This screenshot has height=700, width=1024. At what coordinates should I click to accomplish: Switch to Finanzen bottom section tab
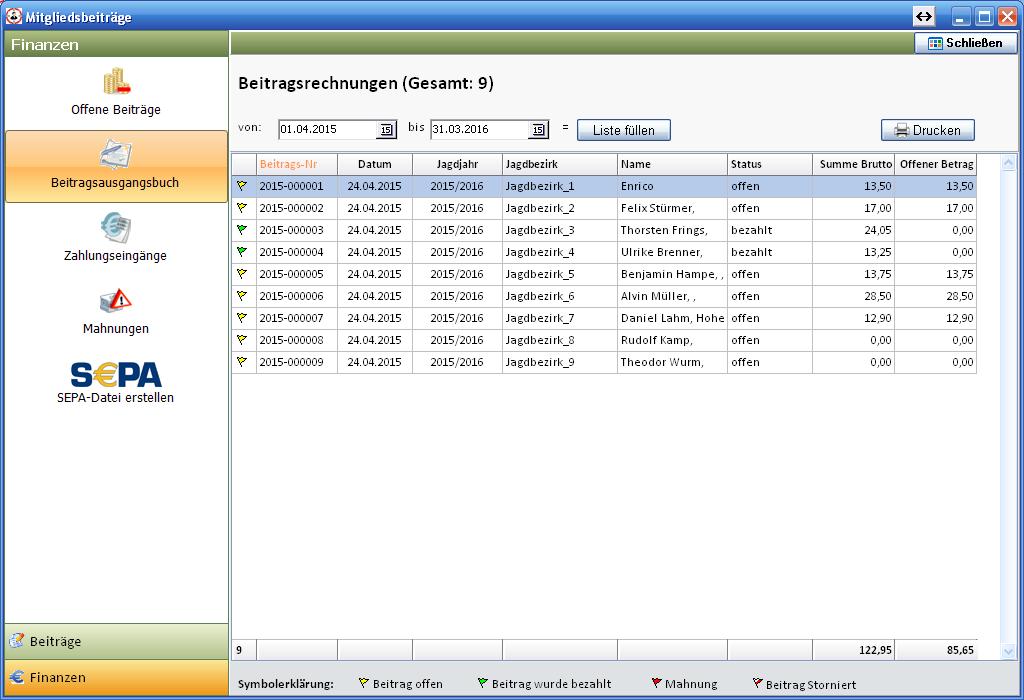coord(116,677)
